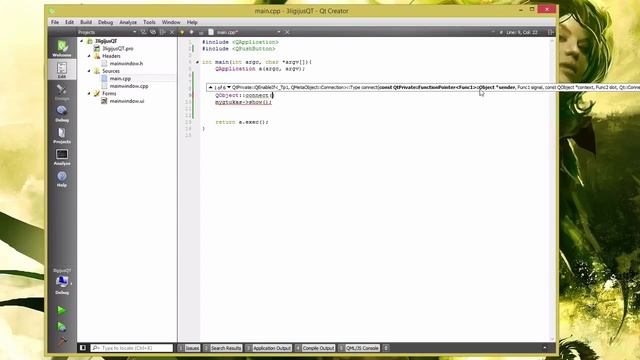Click the Line 9, Col 22 indicator

(x=522, y=32)
